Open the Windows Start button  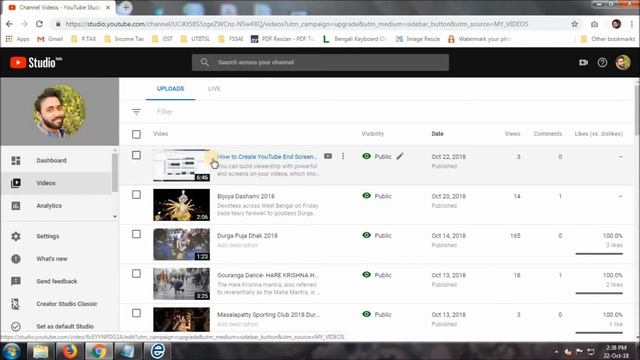tap(12, 351)
